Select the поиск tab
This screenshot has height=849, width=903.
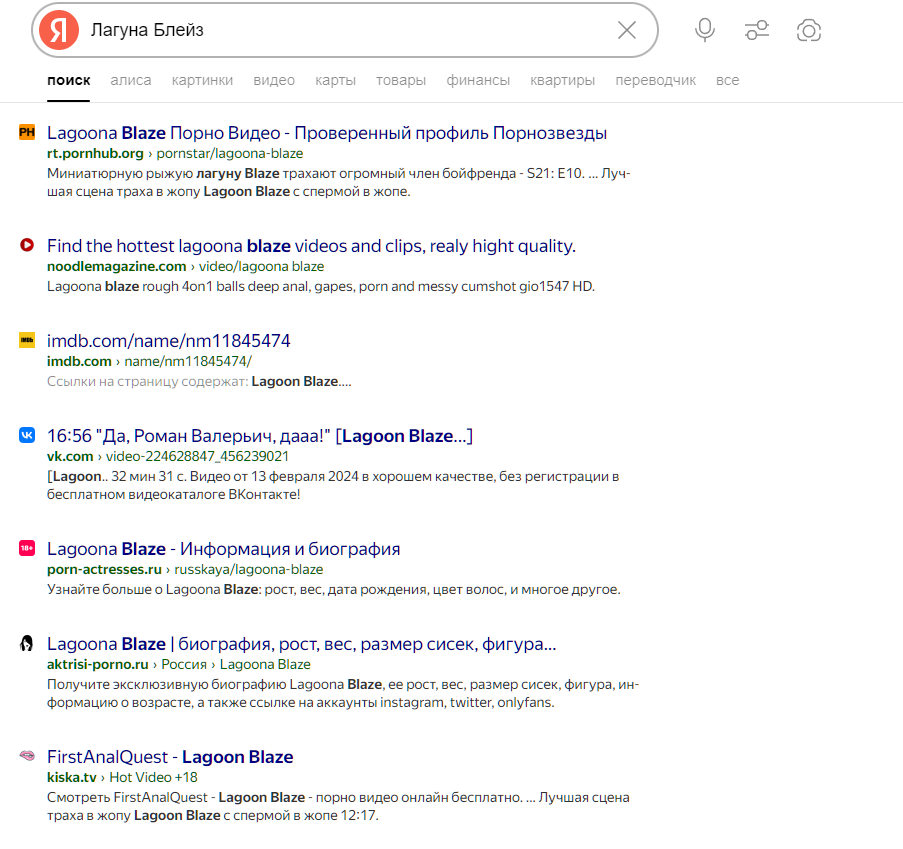pos(69,80)
